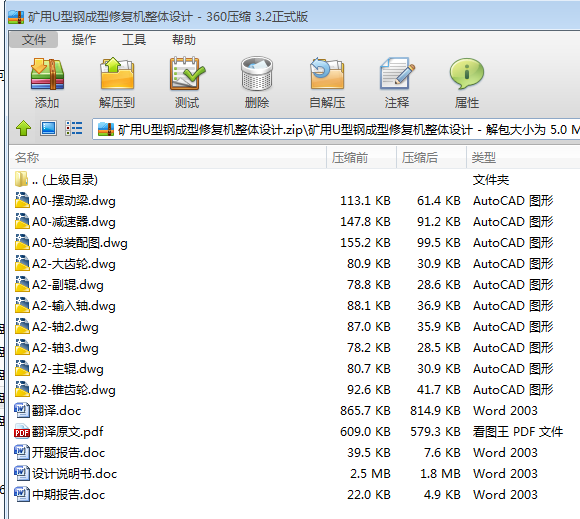Sort by the 压缩前 column header

point(361,158)
